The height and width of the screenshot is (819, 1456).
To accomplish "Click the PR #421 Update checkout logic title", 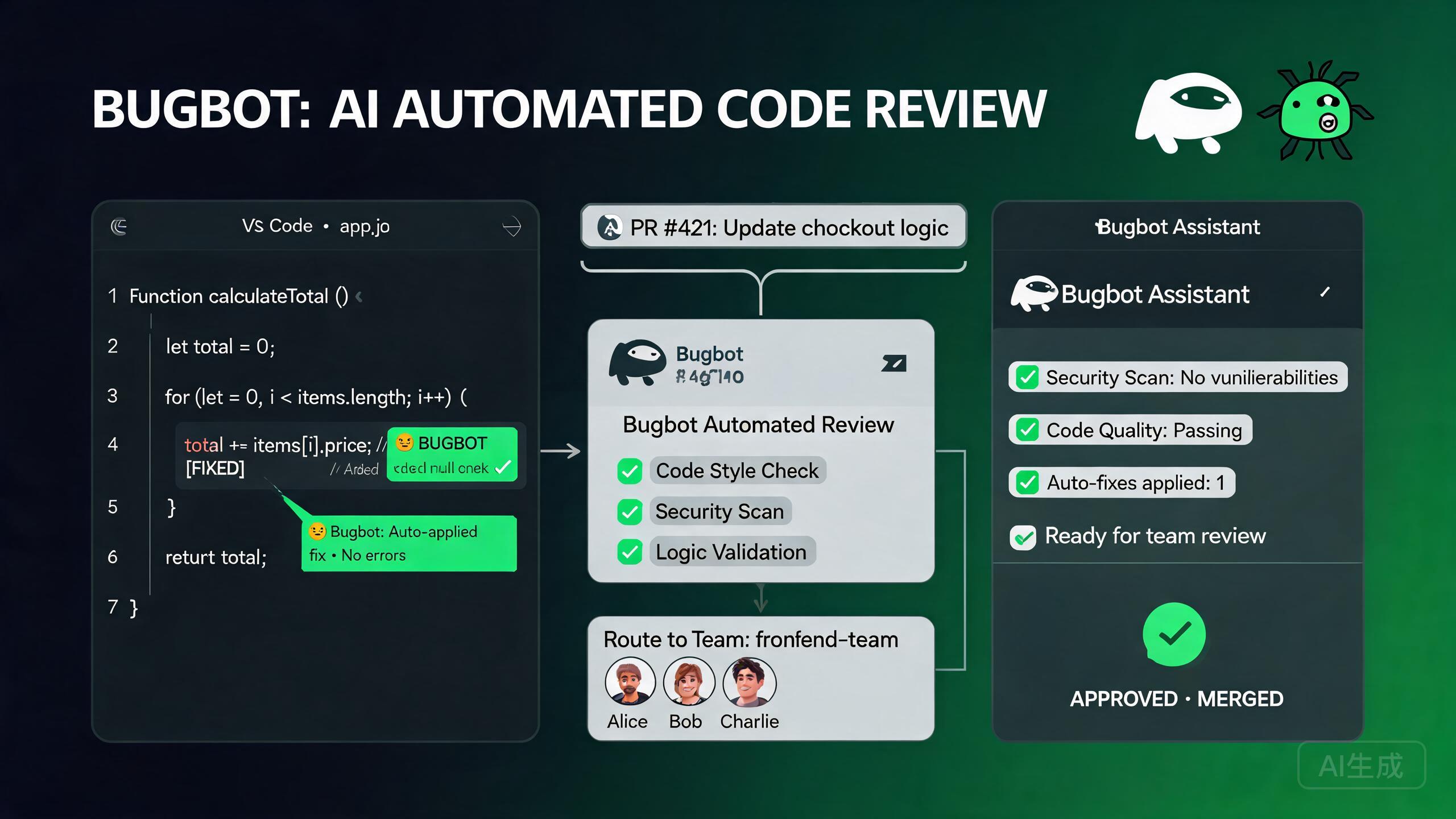I will coord(789,228).
